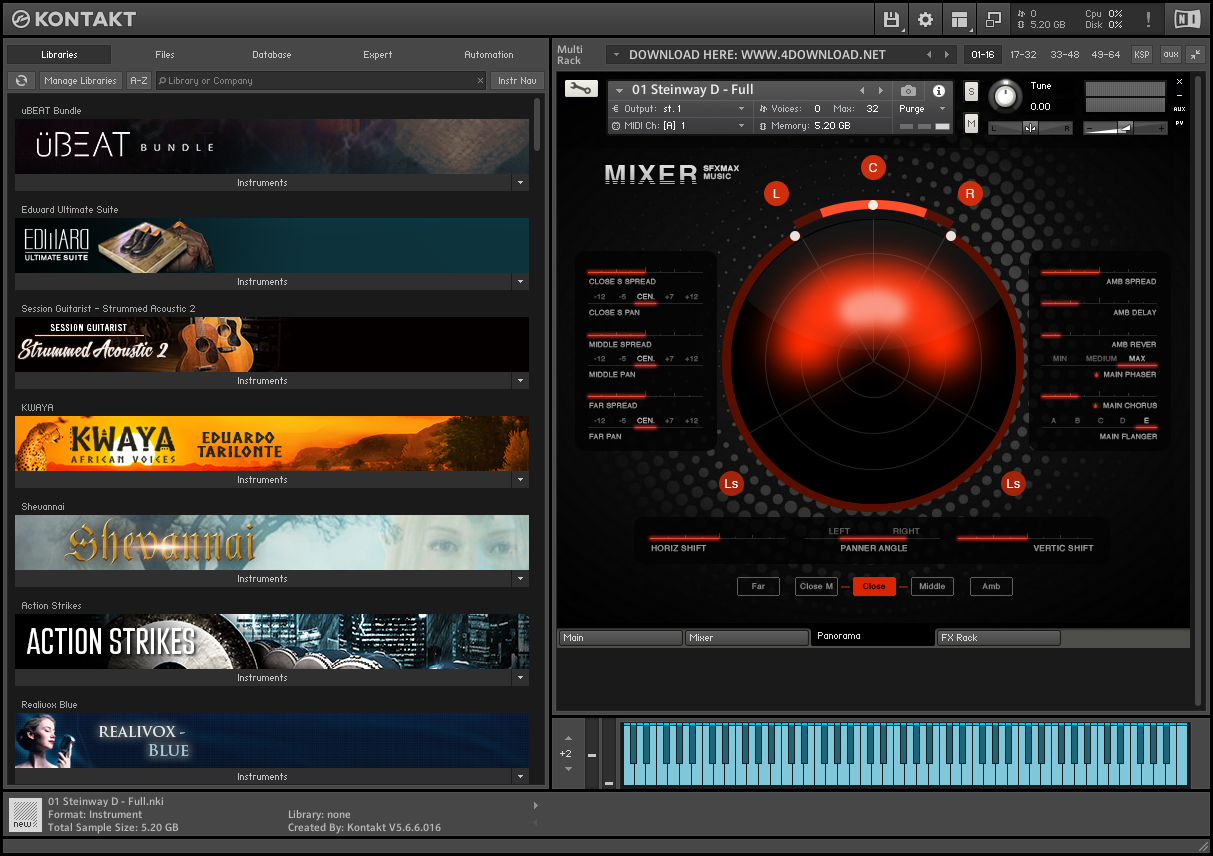
Task: Select the Amb microphone position
Action: point(991,586)
